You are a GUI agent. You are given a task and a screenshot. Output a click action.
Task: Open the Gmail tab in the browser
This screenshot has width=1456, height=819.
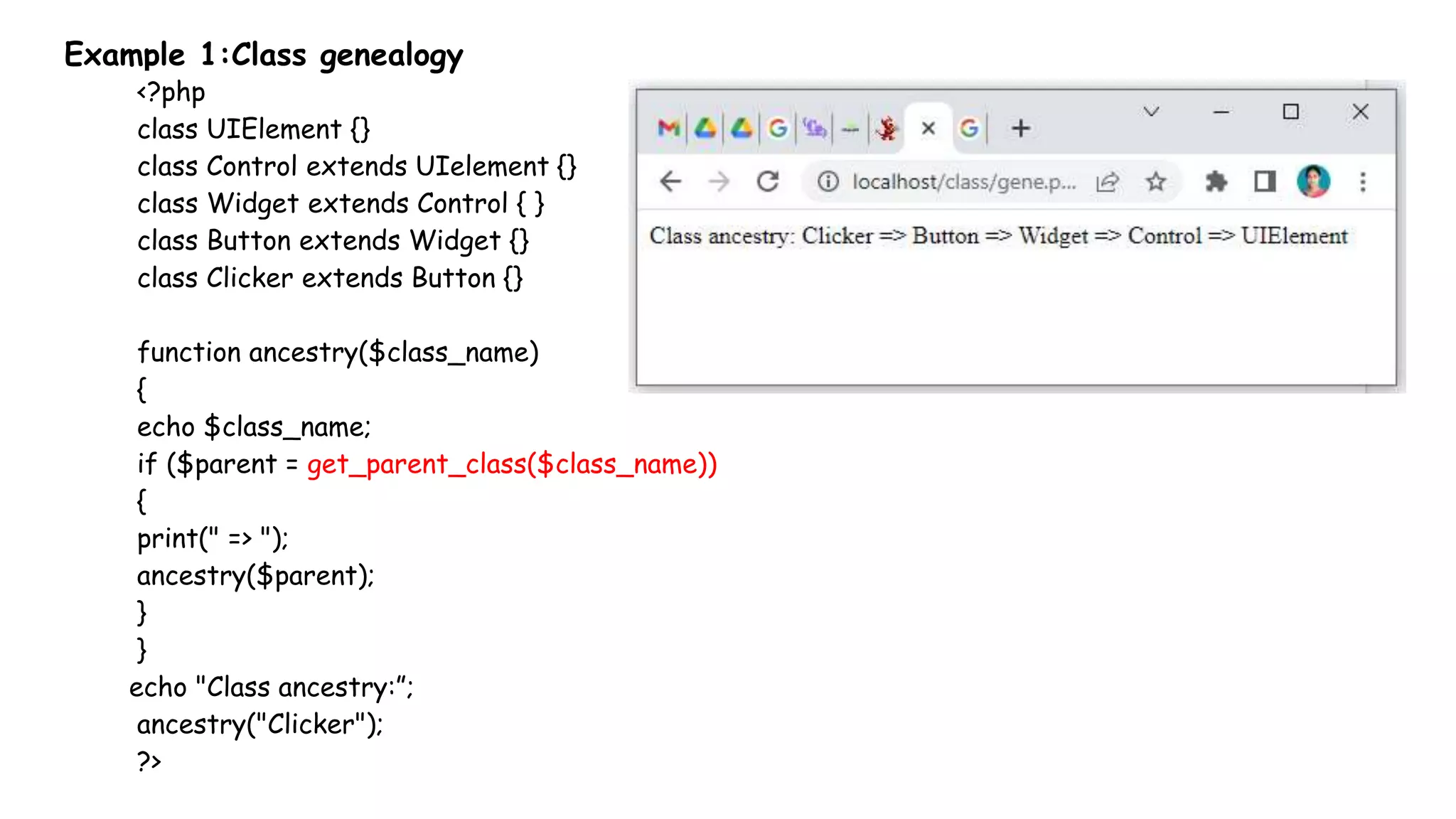click(668, 129)
